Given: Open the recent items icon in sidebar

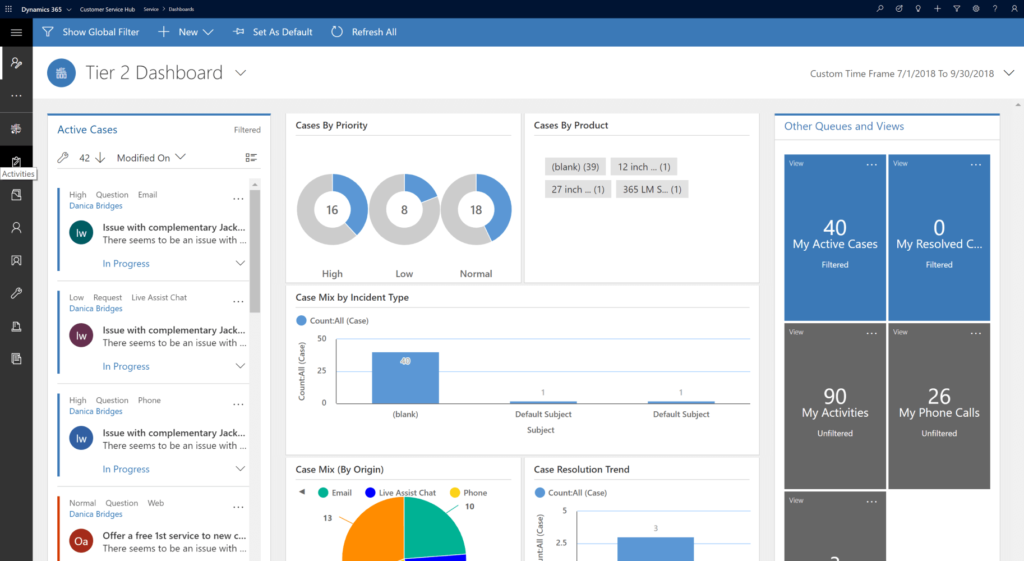Looking at the screenshot, I should (16, 63).
